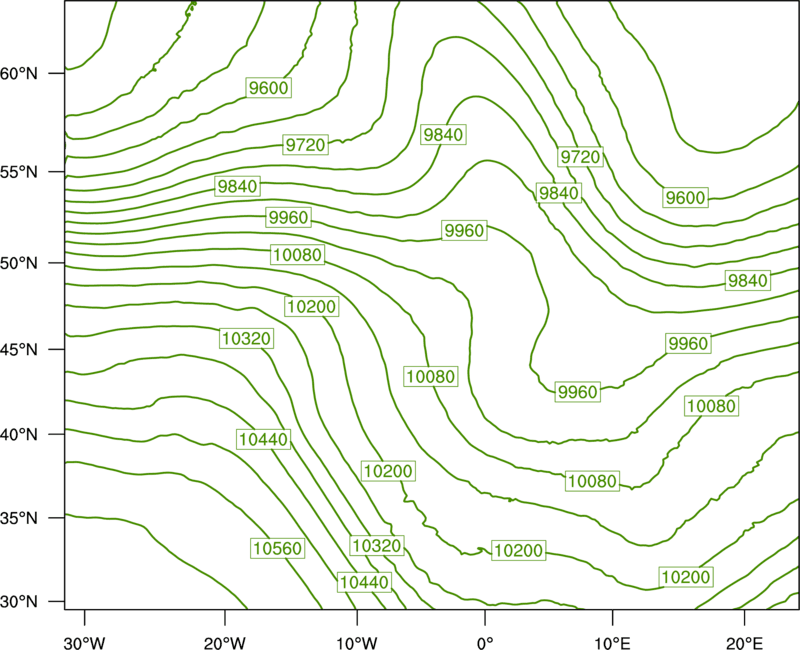The height and width of the screenshot is (650, 800).
Task: Click the 10200 label near 35°N at 0°
Action: (518, 550)
